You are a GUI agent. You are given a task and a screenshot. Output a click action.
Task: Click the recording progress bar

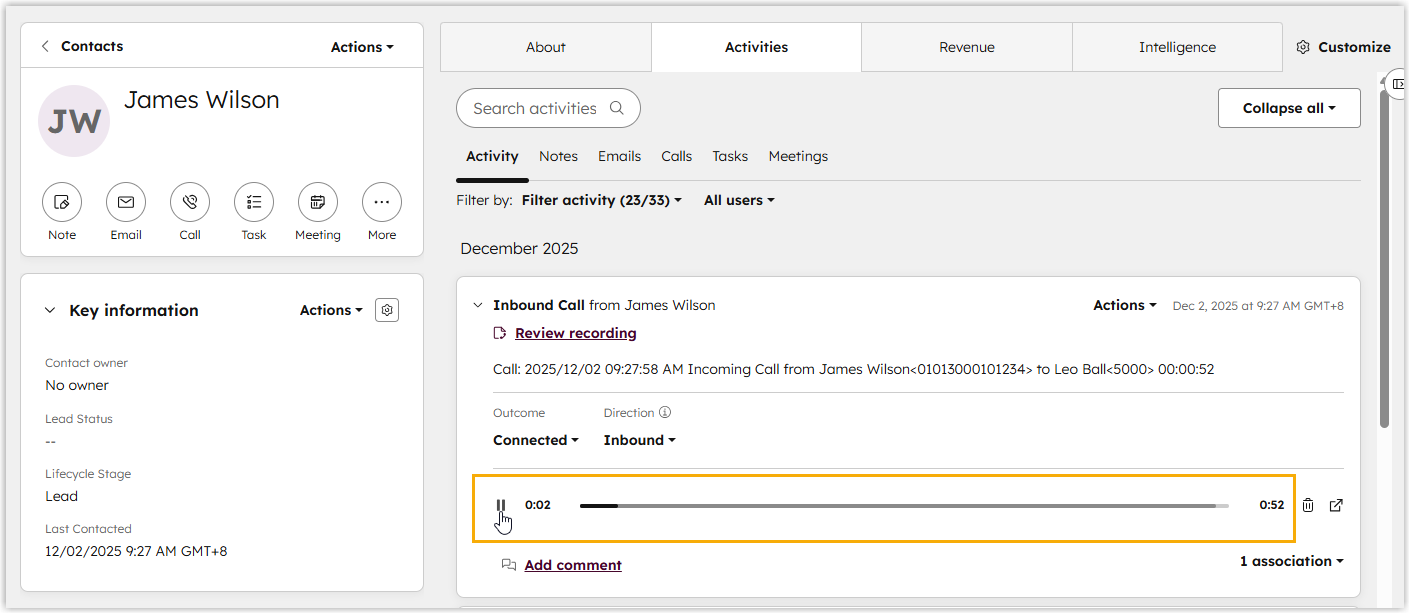tap(900, 506)
